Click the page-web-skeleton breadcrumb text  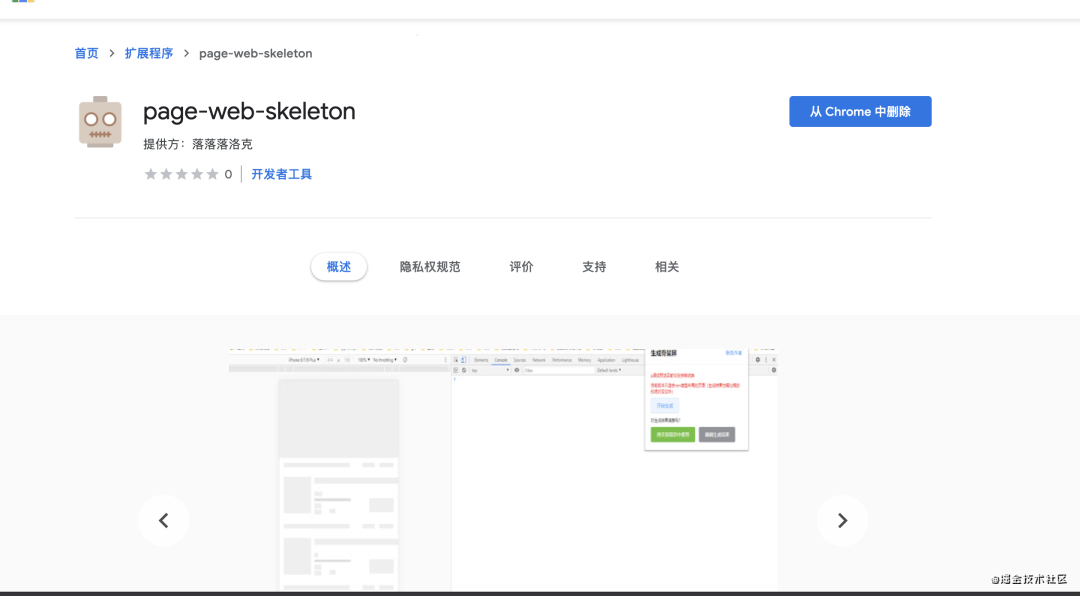[256, 54]
